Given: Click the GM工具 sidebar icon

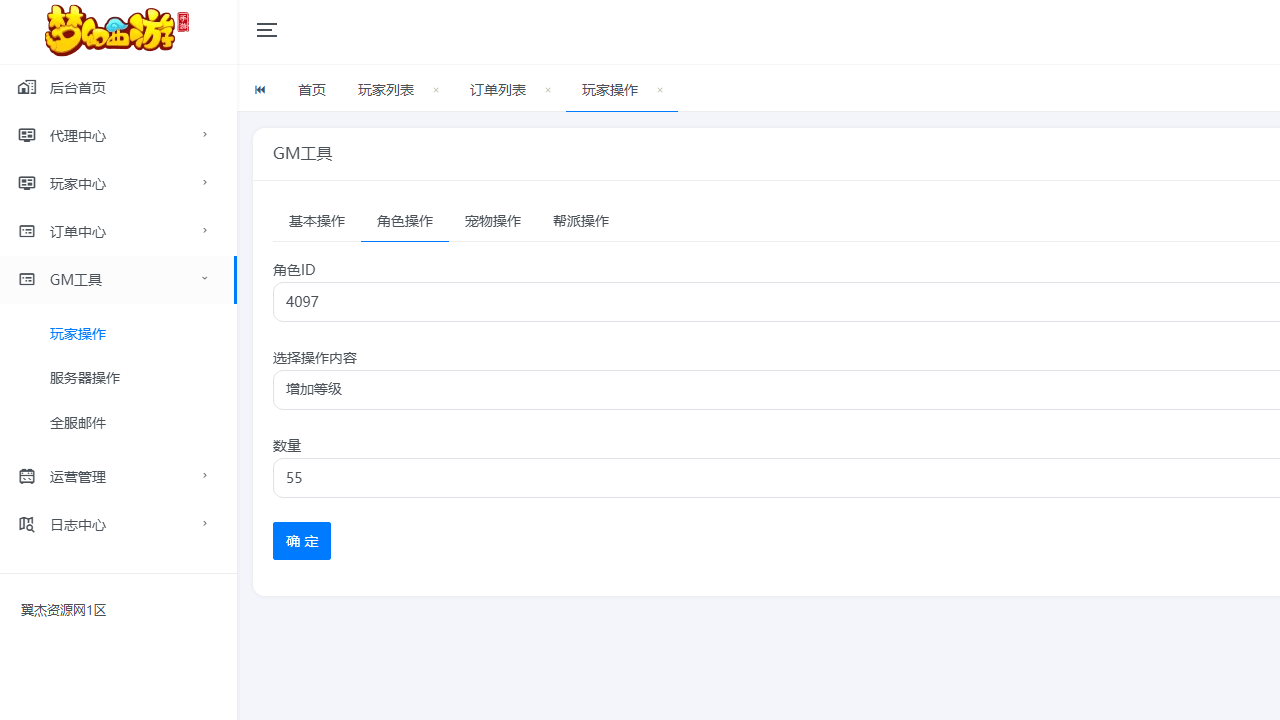Looking at the screenshot, I should (27, 280).
